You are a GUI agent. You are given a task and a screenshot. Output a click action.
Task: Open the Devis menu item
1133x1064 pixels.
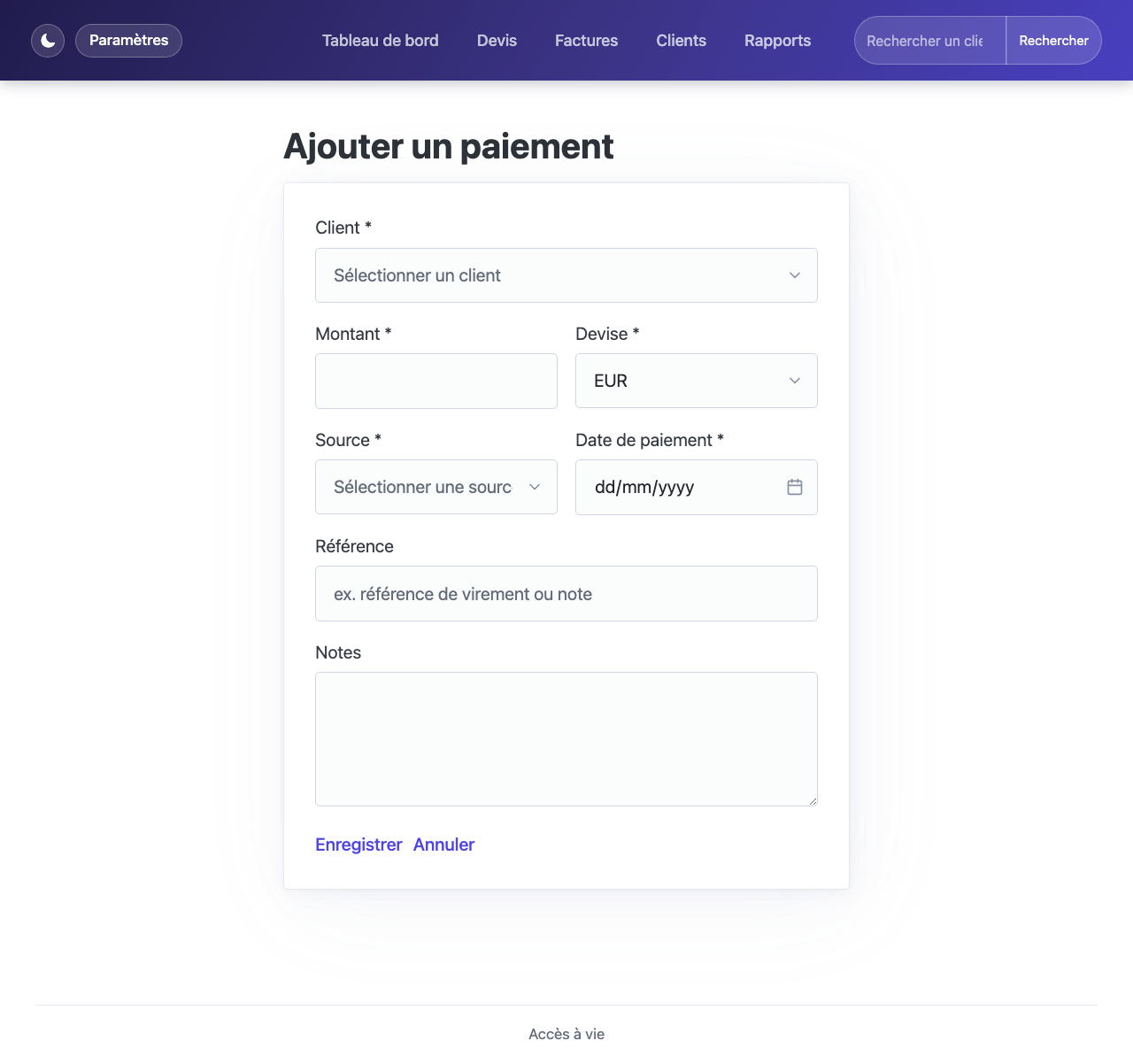click(x=497, y=41)
